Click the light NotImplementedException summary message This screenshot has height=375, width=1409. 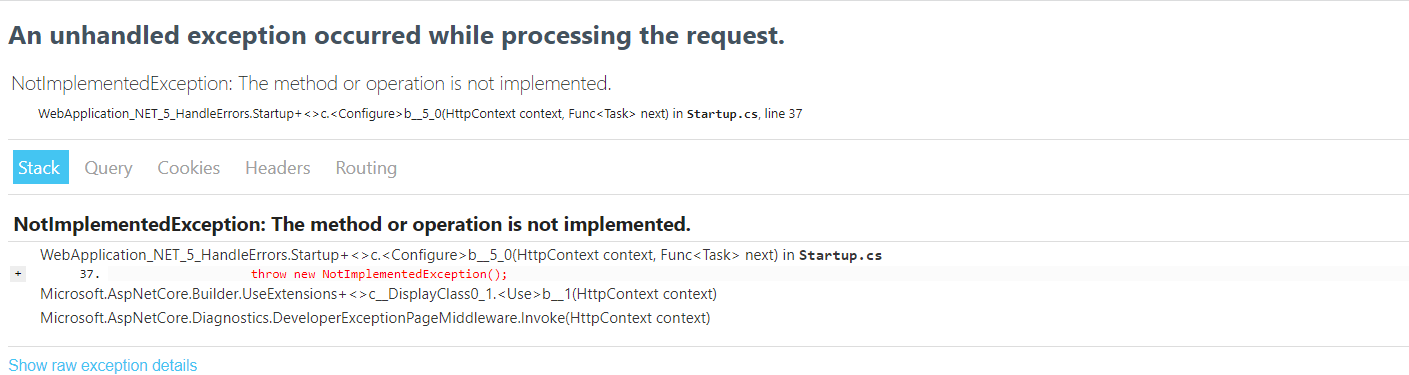[311, 83]
